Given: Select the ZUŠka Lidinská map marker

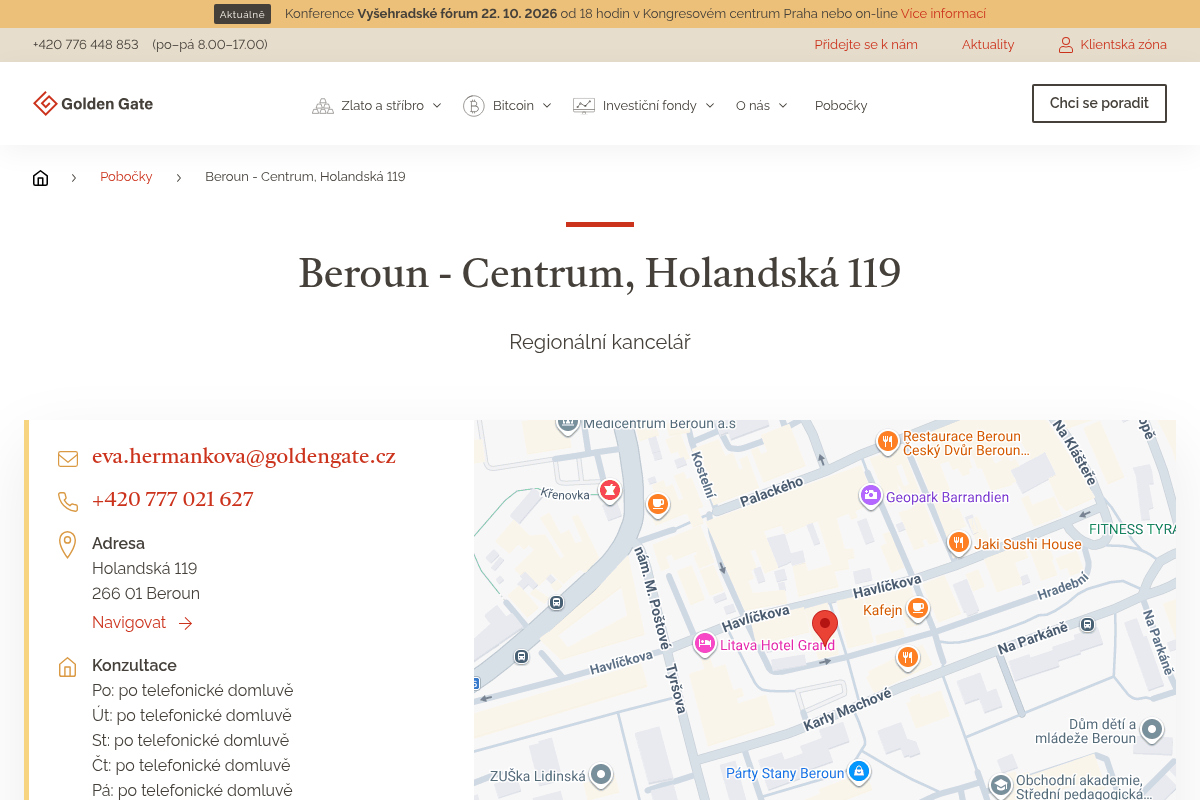Looking at the screenshot, I should [x=601, y=774].
